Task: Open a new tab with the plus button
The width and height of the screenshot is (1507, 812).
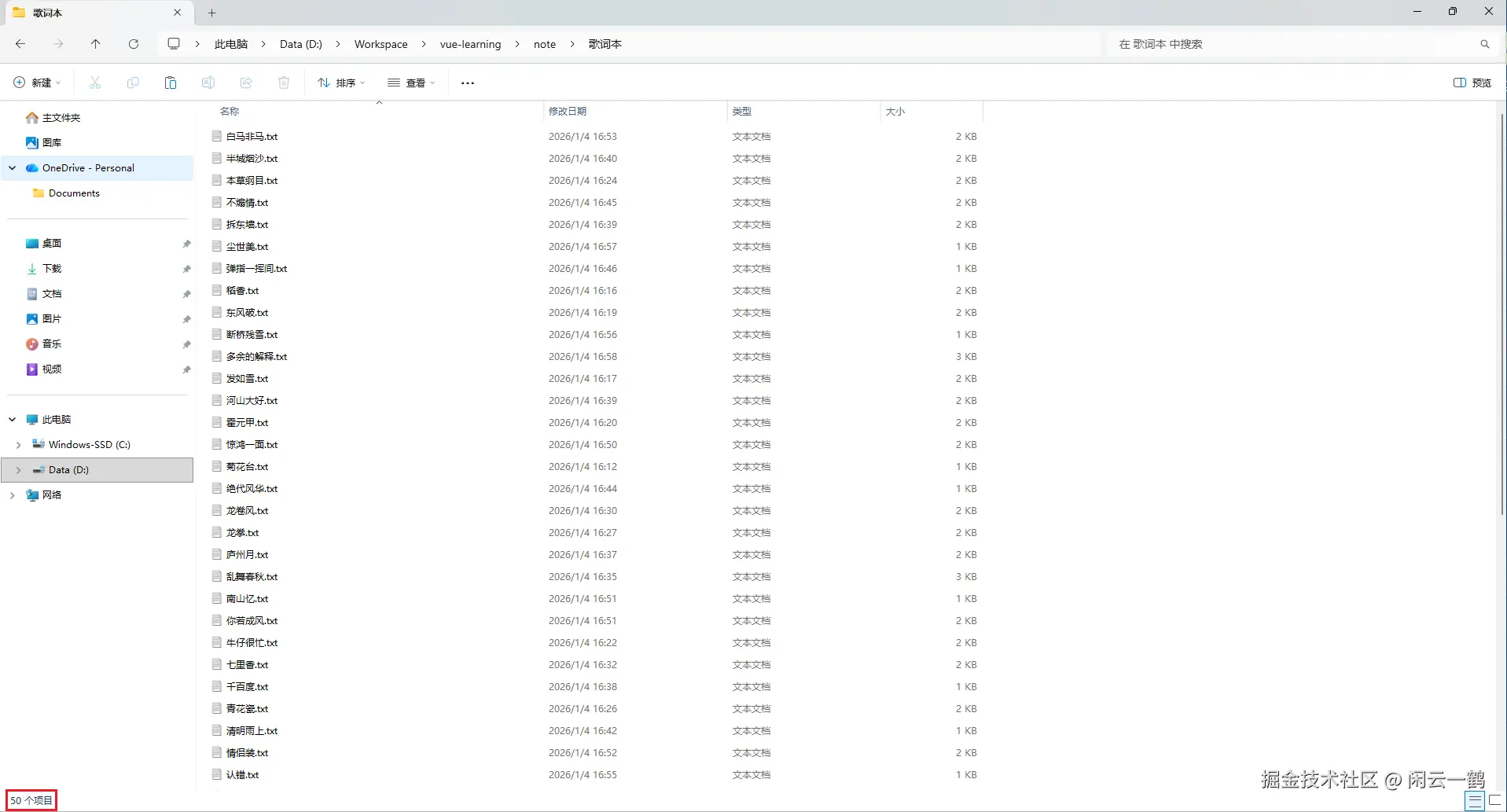Action: tap(212, 13)
